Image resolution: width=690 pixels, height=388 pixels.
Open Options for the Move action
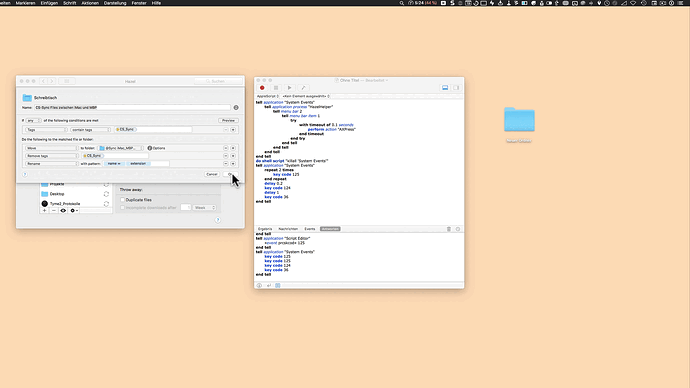[156, 148]
